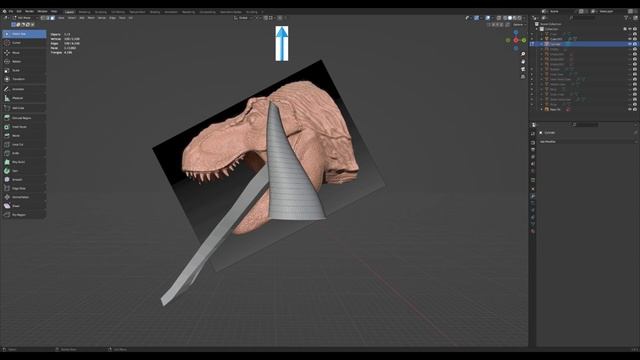Open the Options dropdown in viewport
Viewport: 640px width, 360px height.
pyautogui.click(x=518, y=24)
